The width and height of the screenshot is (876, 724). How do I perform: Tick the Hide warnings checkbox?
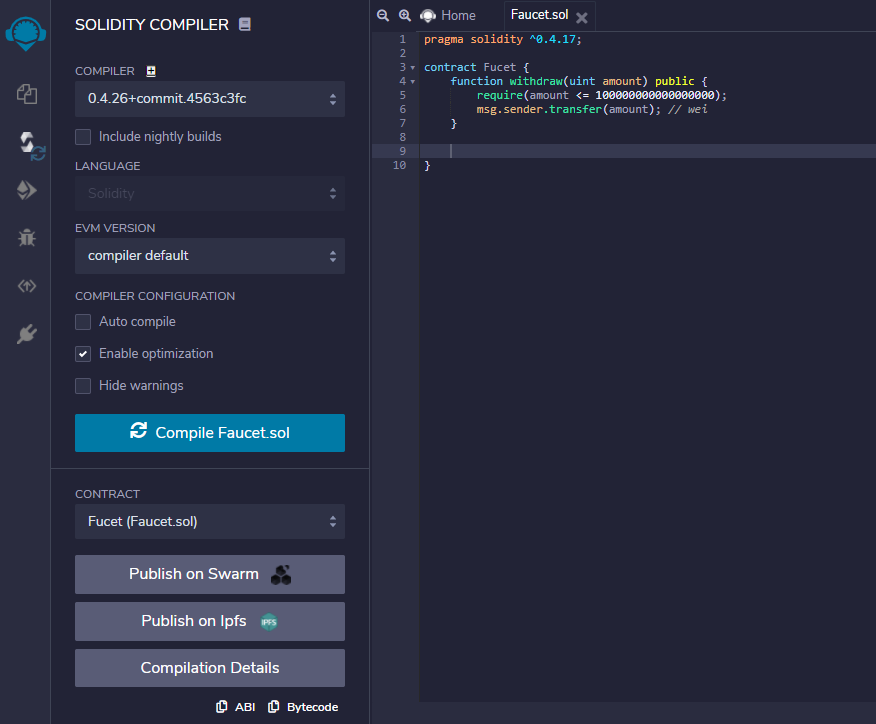(x=84, y=386)
